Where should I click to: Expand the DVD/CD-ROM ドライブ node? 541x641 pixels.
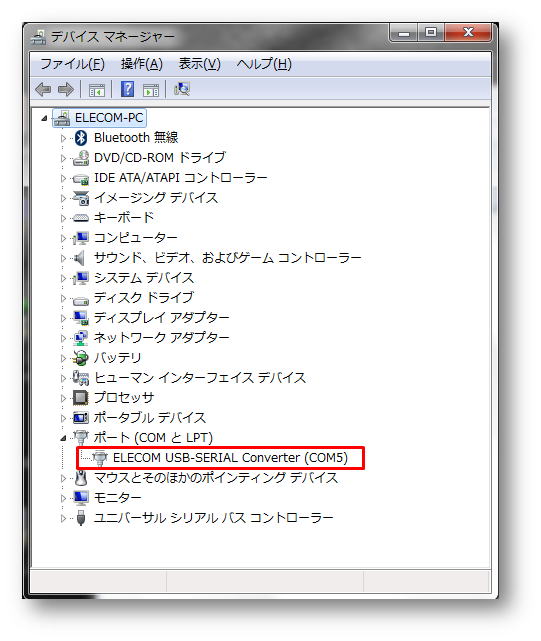point(63,158)
